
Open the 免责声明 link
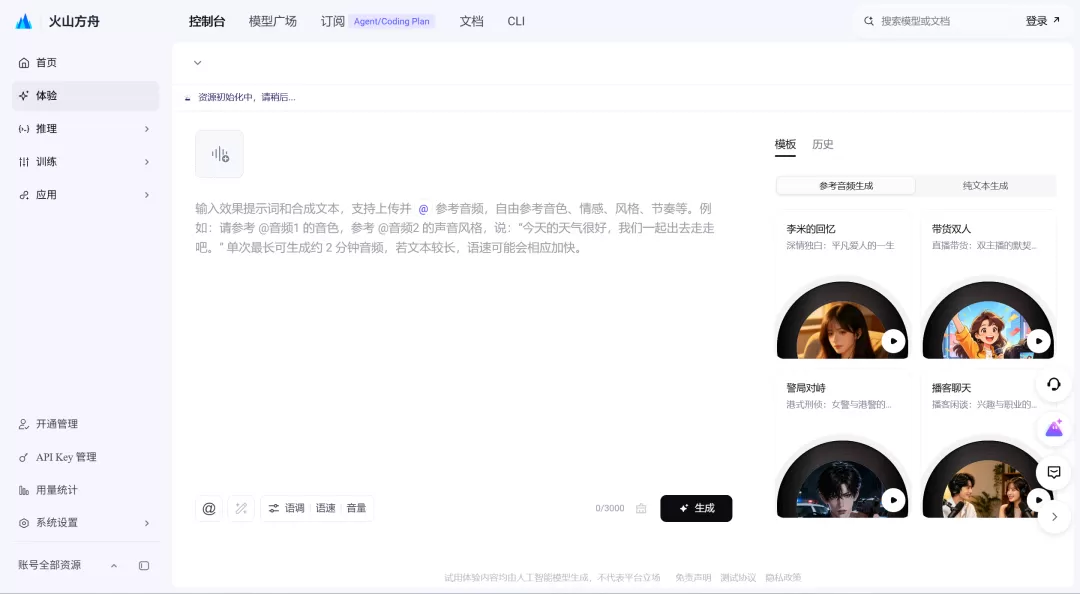[x=693, y=577]
